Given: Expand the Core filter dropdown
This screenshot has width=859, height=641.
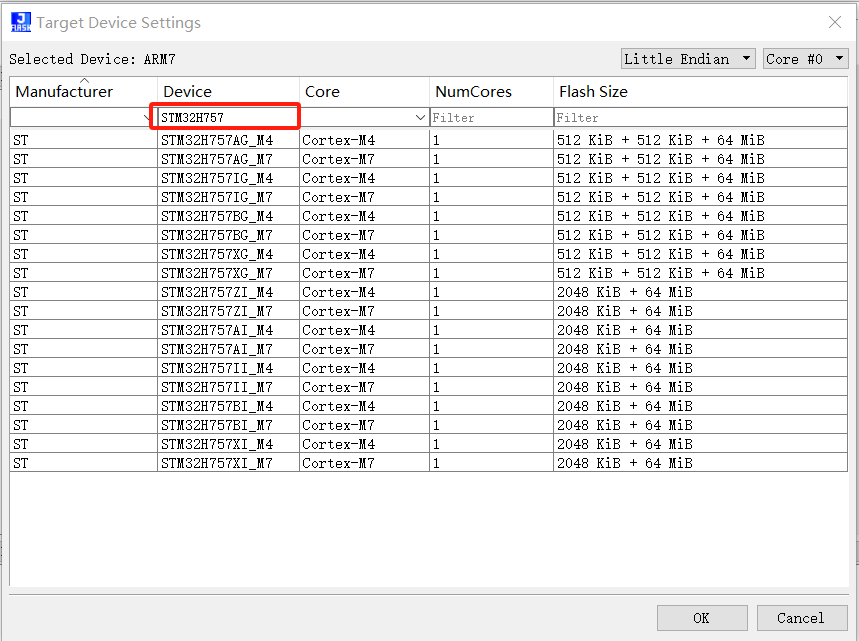Looking at the screenshot, I should [420, 117].
